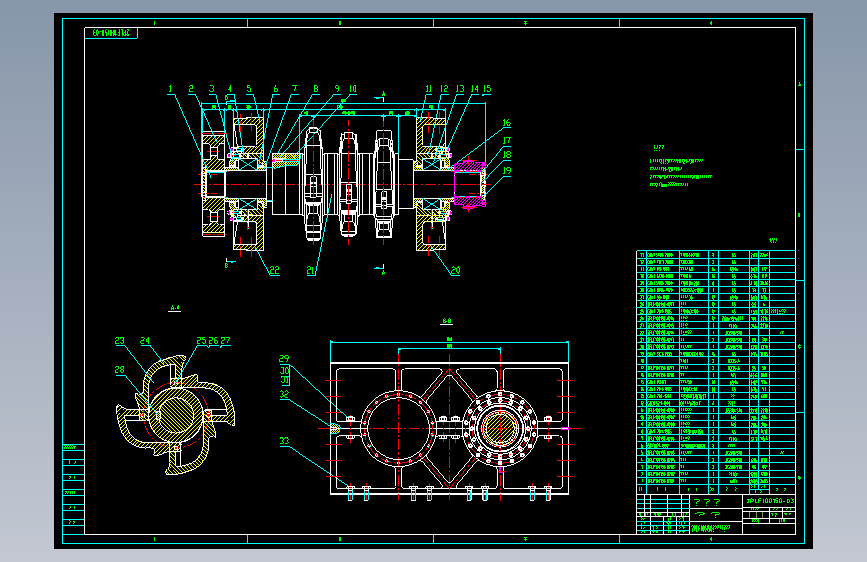Click part balloon number 1
The image size is (867, 562).
coord(170,89)
